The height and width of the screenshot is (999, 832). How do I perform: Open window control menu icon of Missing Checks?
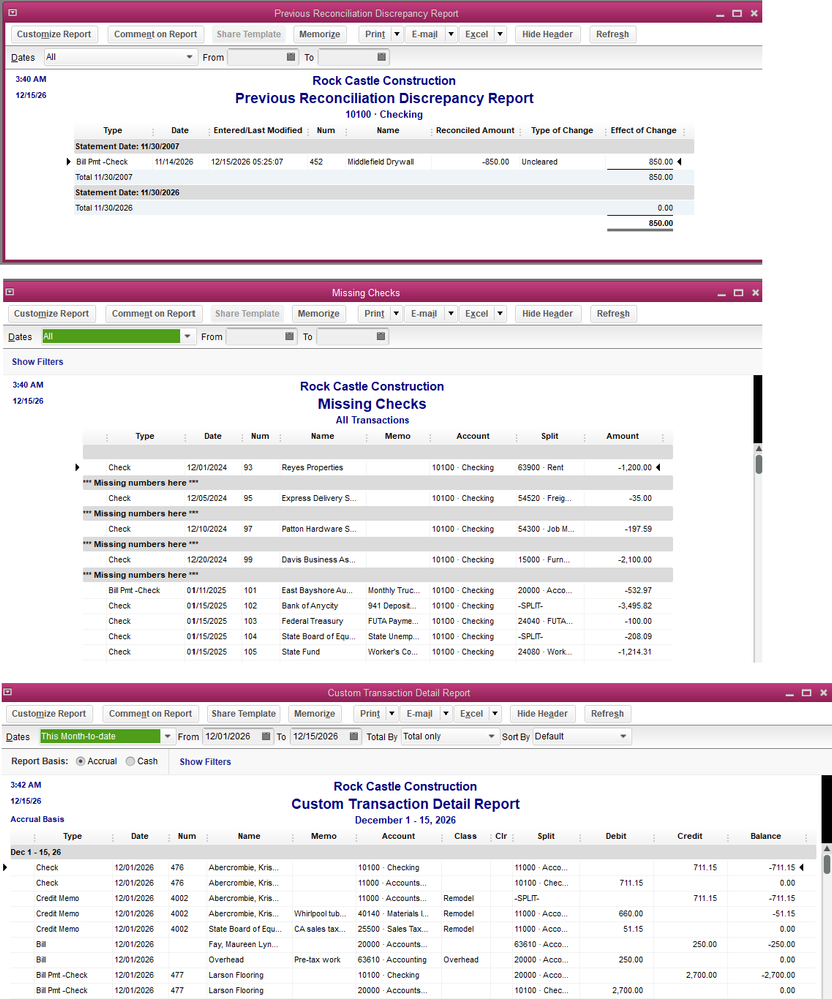point(10,292)
